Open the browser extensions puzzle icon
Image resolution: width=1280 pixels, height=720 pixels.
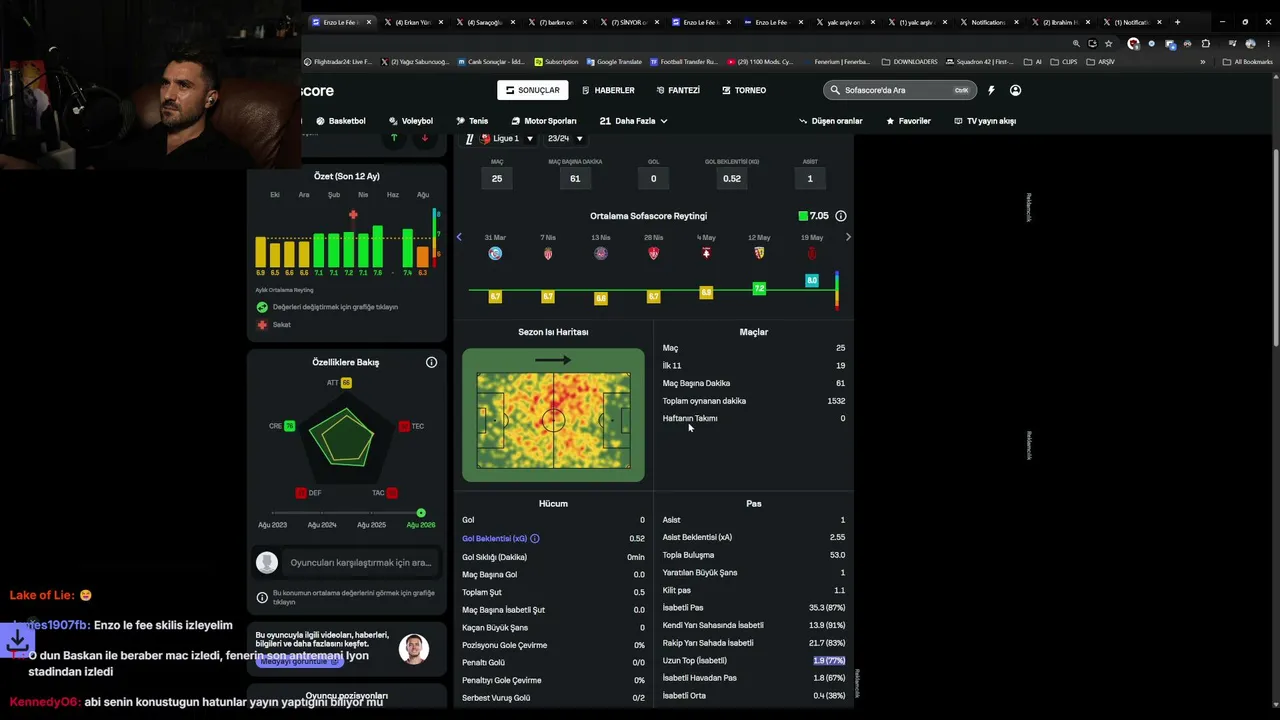(x=1206, y=44)
